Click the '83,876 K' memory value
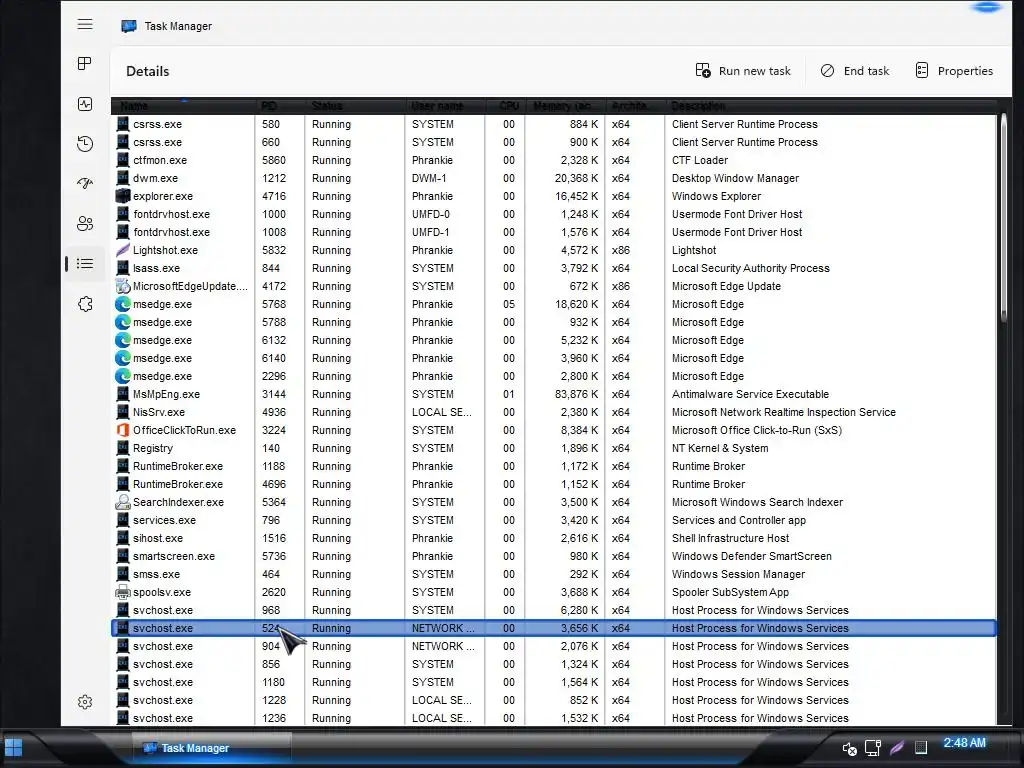 [576, 394]
